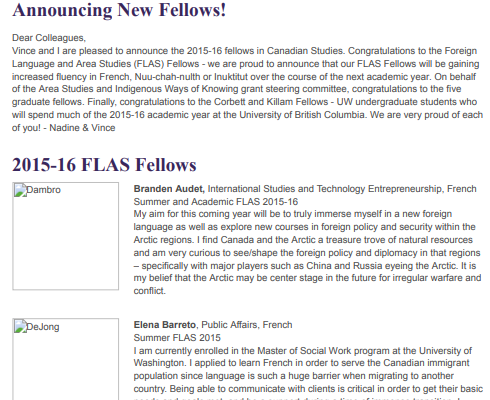Click the broken Dambro image icon

click(x=20, y=191)
